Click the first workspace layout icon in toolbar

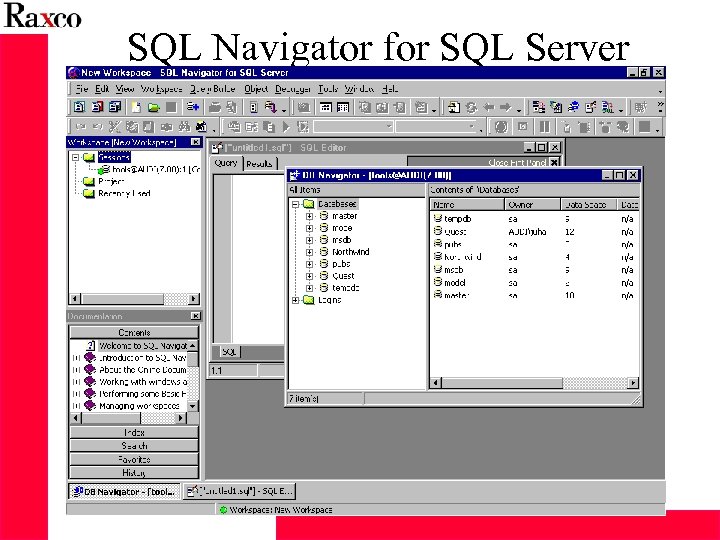click(x=79, y=107)
